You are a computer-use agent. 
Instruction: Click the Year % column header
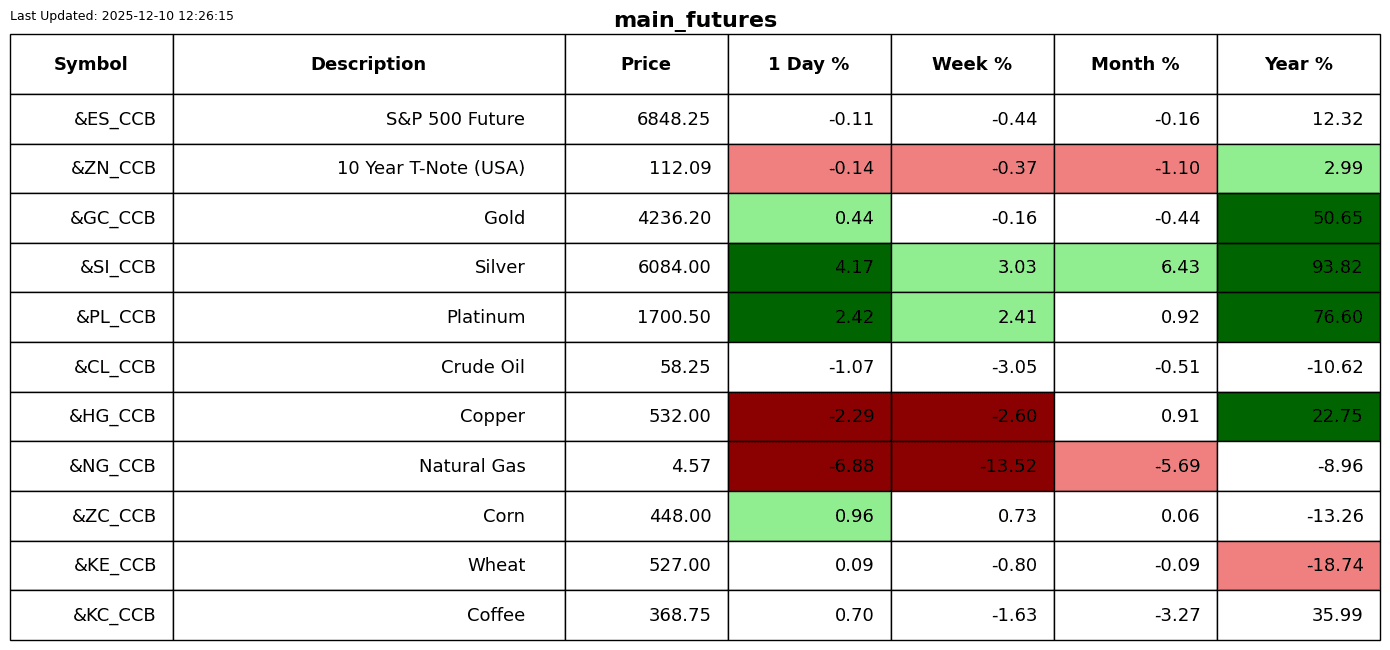1298,65
